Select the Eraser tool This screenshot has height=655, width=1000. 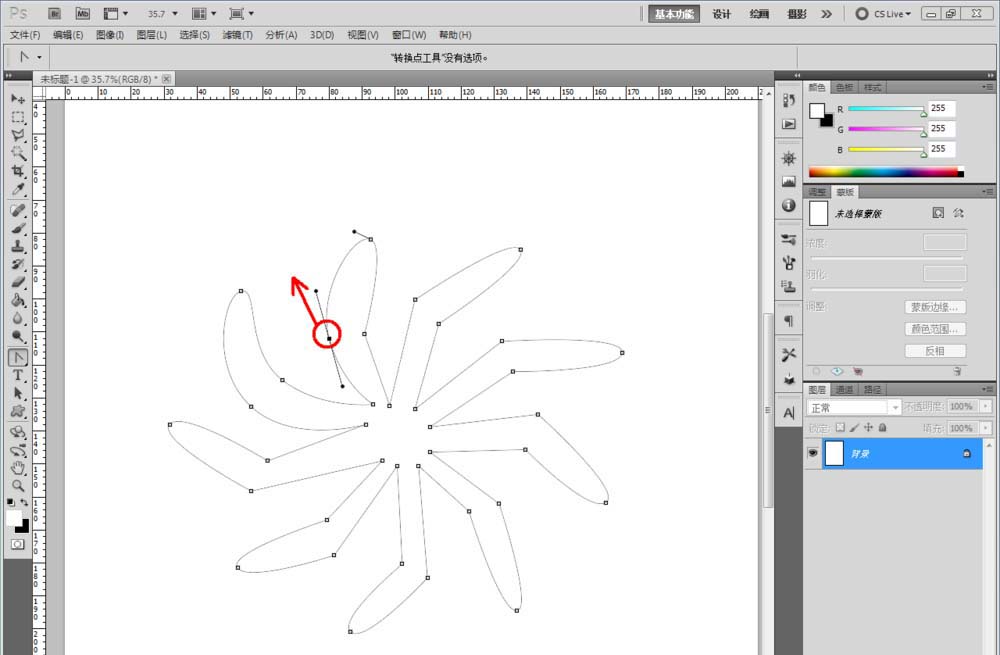tap(18, 281)
